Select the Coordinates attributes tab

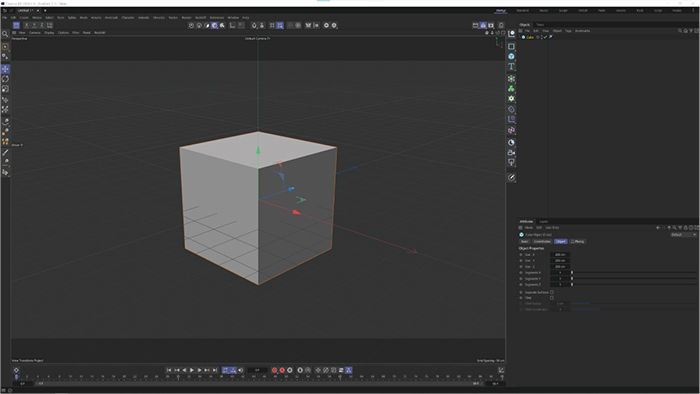(x=542, y=241)
